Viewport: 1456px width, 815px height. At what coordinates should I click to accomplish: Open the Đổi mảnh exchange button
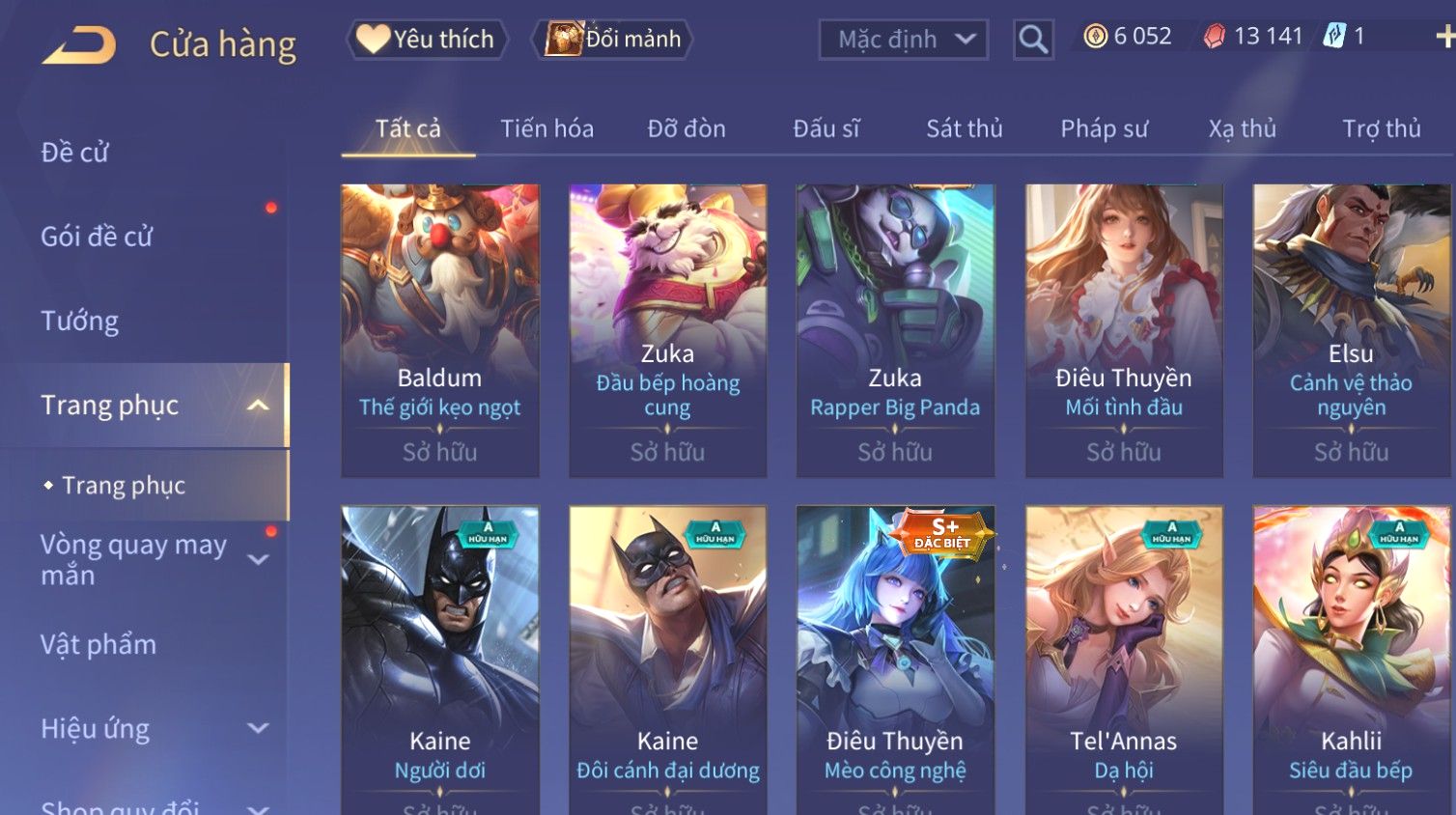(x=612, y=39)
